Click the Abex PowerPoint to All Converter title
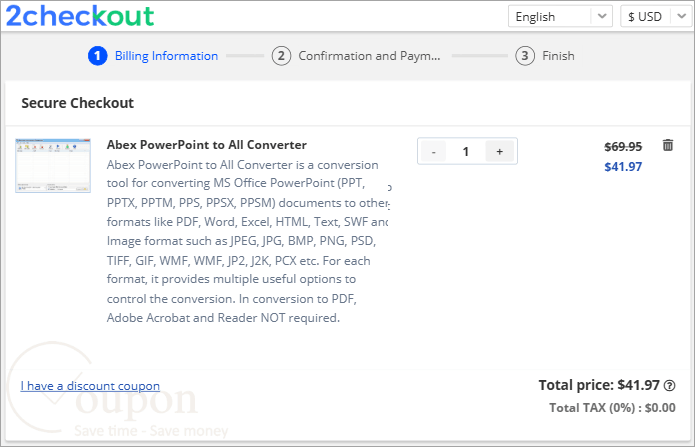The width and height of the screenshot is (695, 447). 207,145
